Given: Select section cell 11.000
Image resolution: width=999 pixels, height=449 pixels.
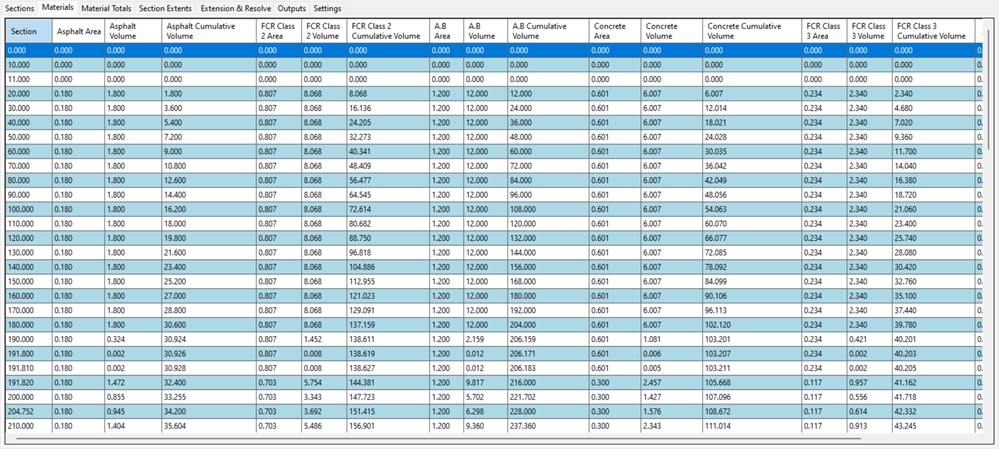Looking at the screenshot, I should tap(29, 79).
